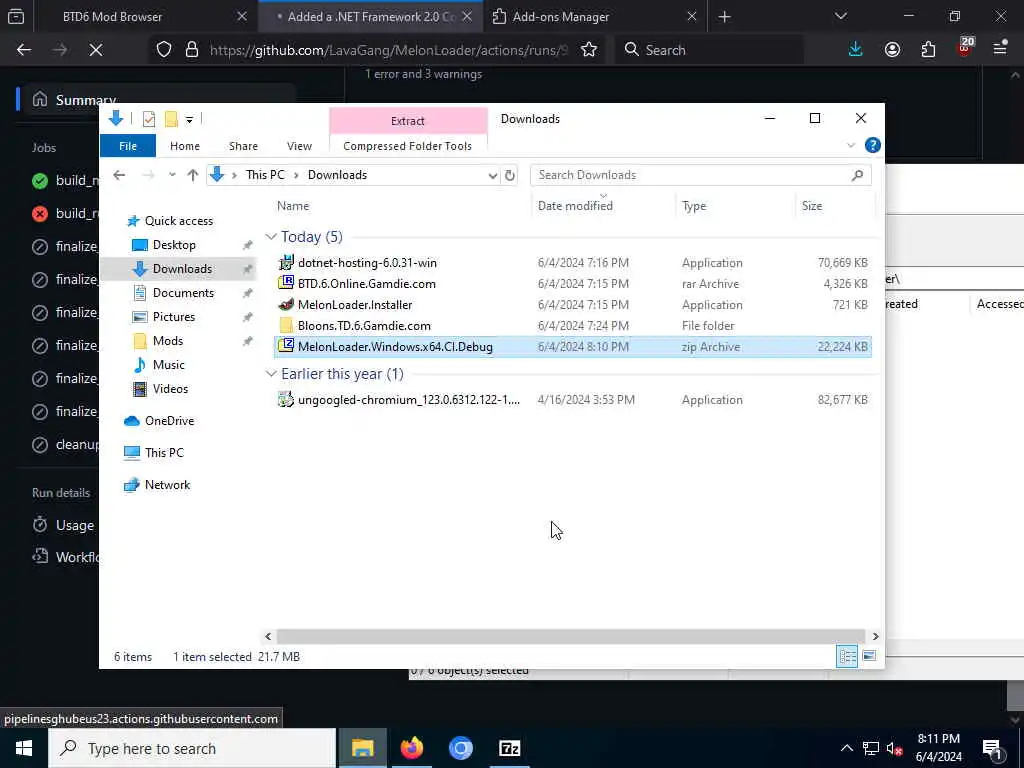Open the View ribbon tab
This screenshot has width=1024, height=768.
pos(299,146)
